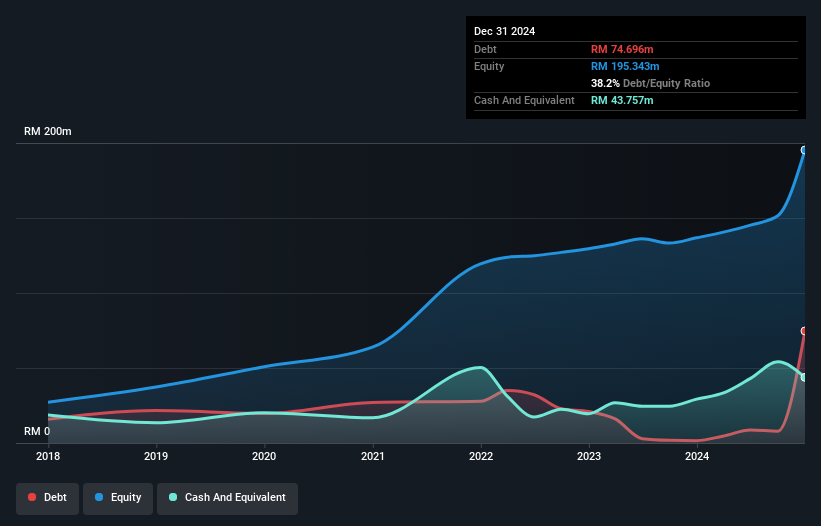Screen dimensions: 821x526
Task: Click the 2020 x-axis label
Action: tap(264, 456)
